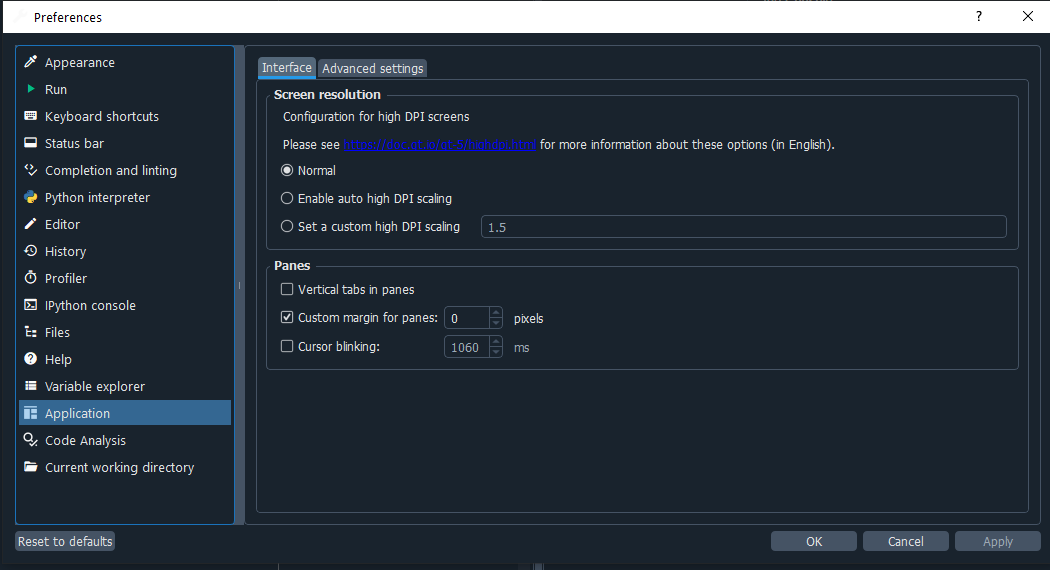Enable the Cursor blinking checkbox
This screenshot has width=1050, height=570.
pyautogui.click(x=287, y=346)
